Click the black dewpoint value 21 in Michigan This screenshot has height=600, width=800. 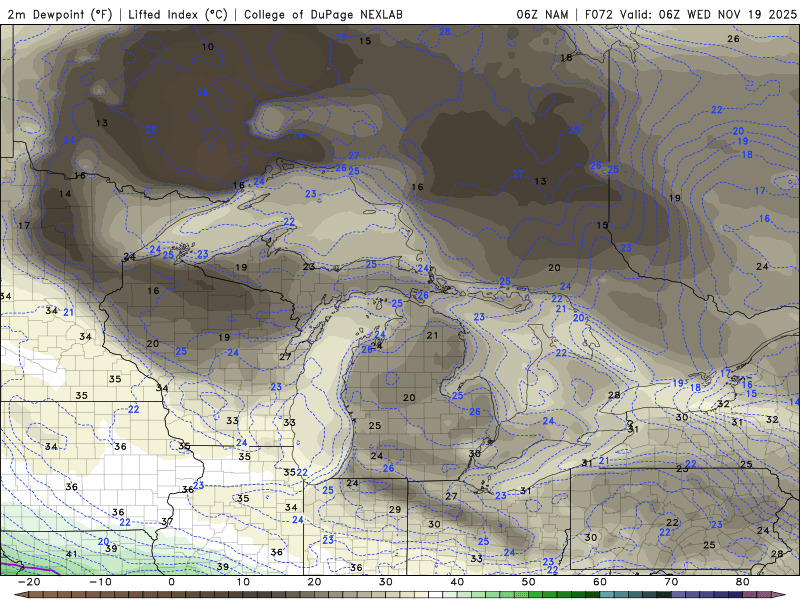[432, 335]
